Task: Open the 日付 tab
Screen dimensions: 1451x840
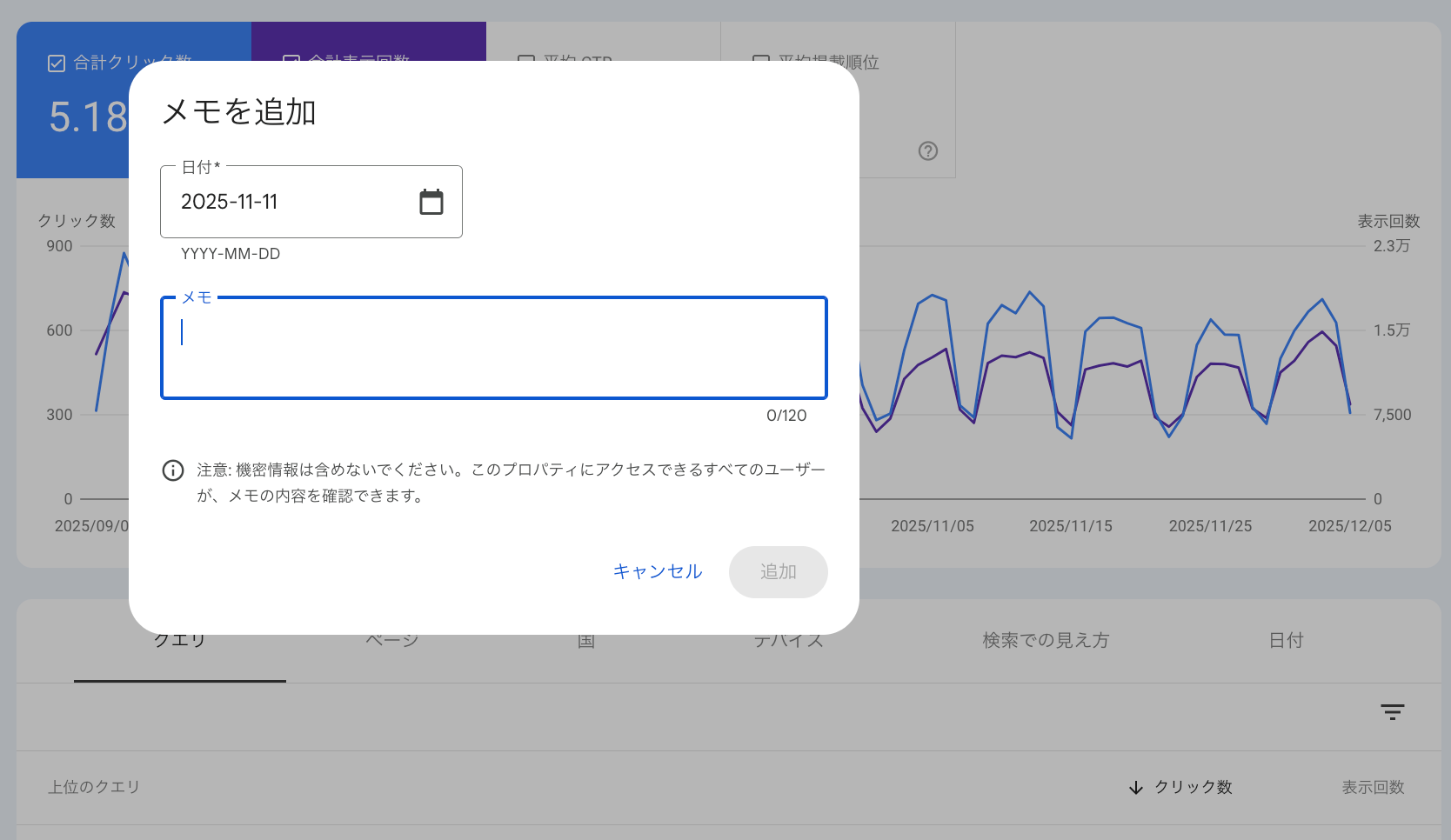Action: [1286, 640]
